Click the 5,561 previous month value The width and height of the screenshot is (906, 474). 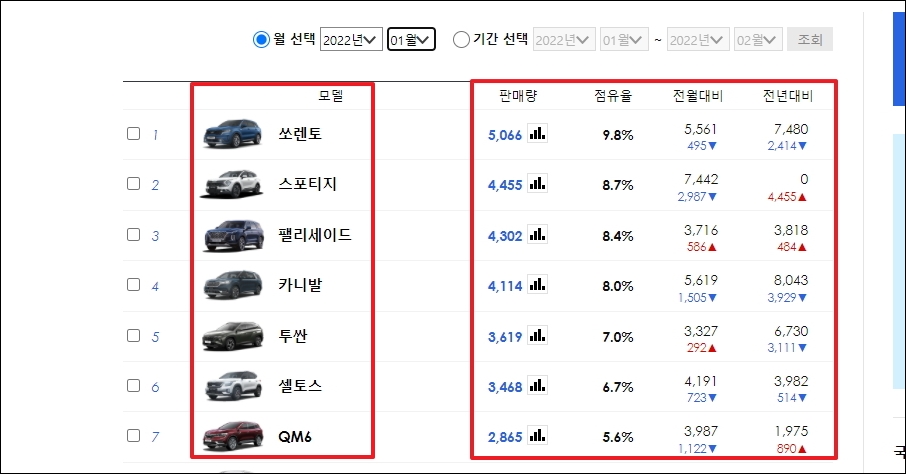tap(701, 129)
